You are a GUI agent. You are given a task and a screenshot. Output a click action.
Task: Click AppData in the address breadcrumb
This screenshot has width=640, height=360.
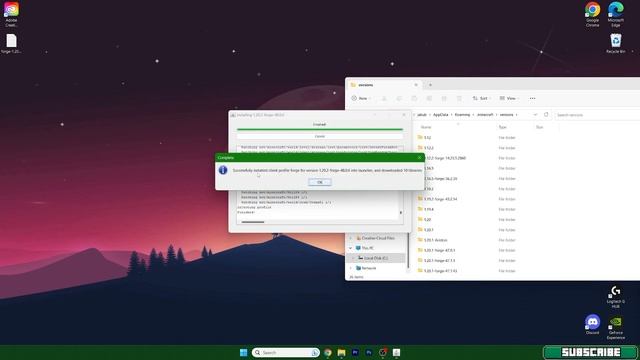440,115
